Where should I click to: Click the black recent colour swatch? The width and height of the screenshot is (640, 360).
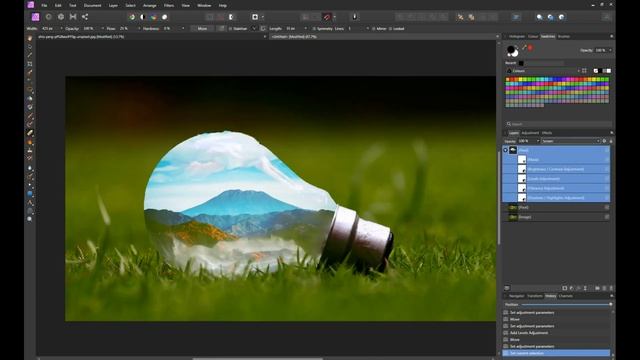(x=521, y=63)
